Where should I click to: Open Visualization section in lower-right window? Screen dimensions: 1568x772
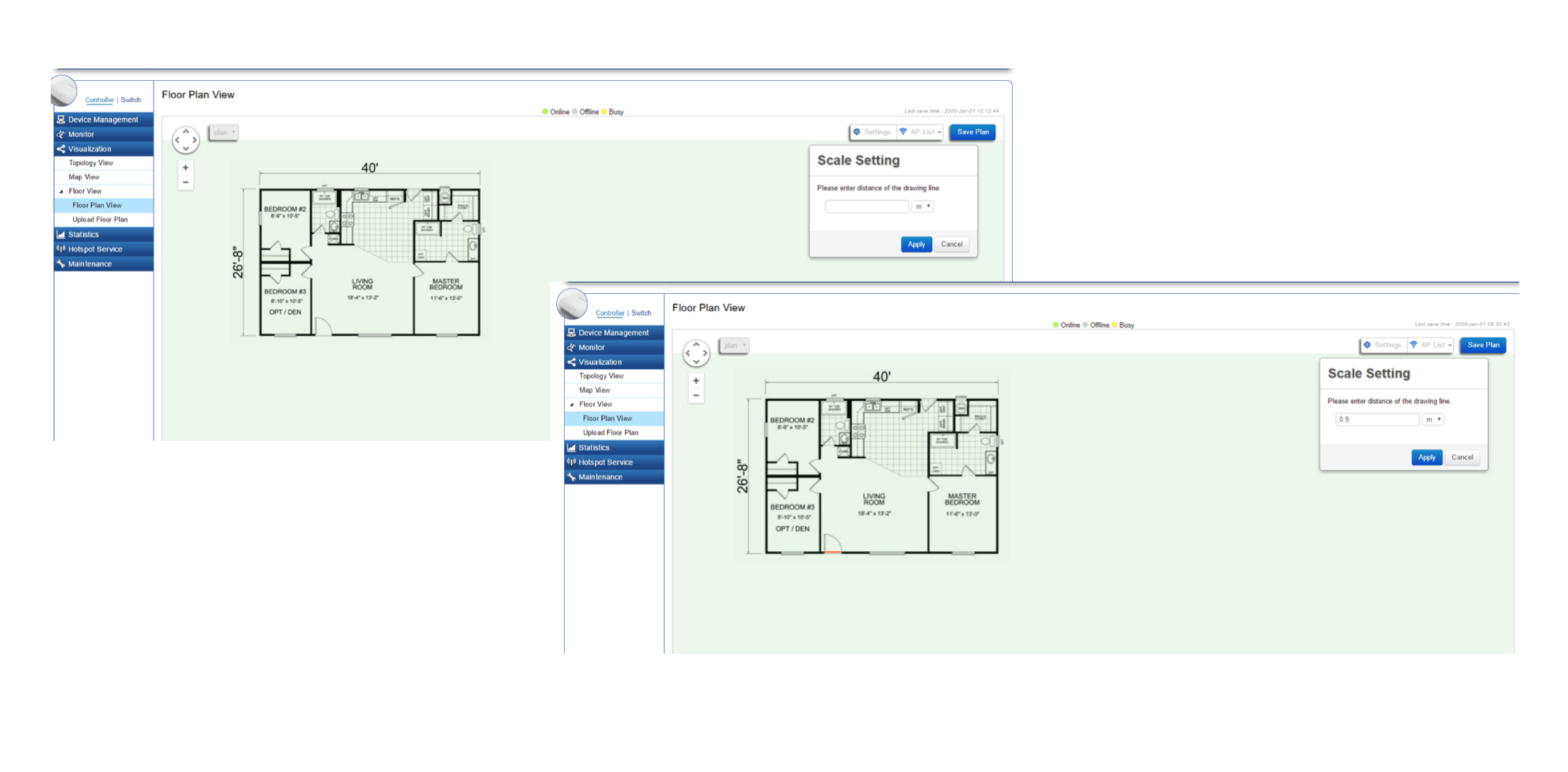pyautogui.click(x=614, y=362)
